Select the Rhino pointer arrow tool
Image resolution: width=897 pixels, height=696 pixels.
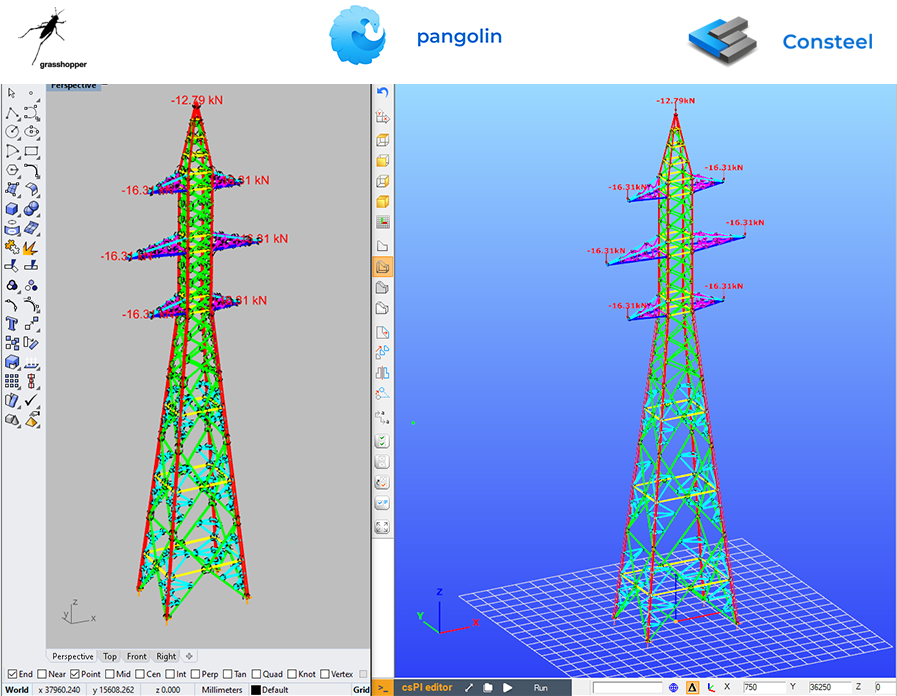click(x=12, y=93)
